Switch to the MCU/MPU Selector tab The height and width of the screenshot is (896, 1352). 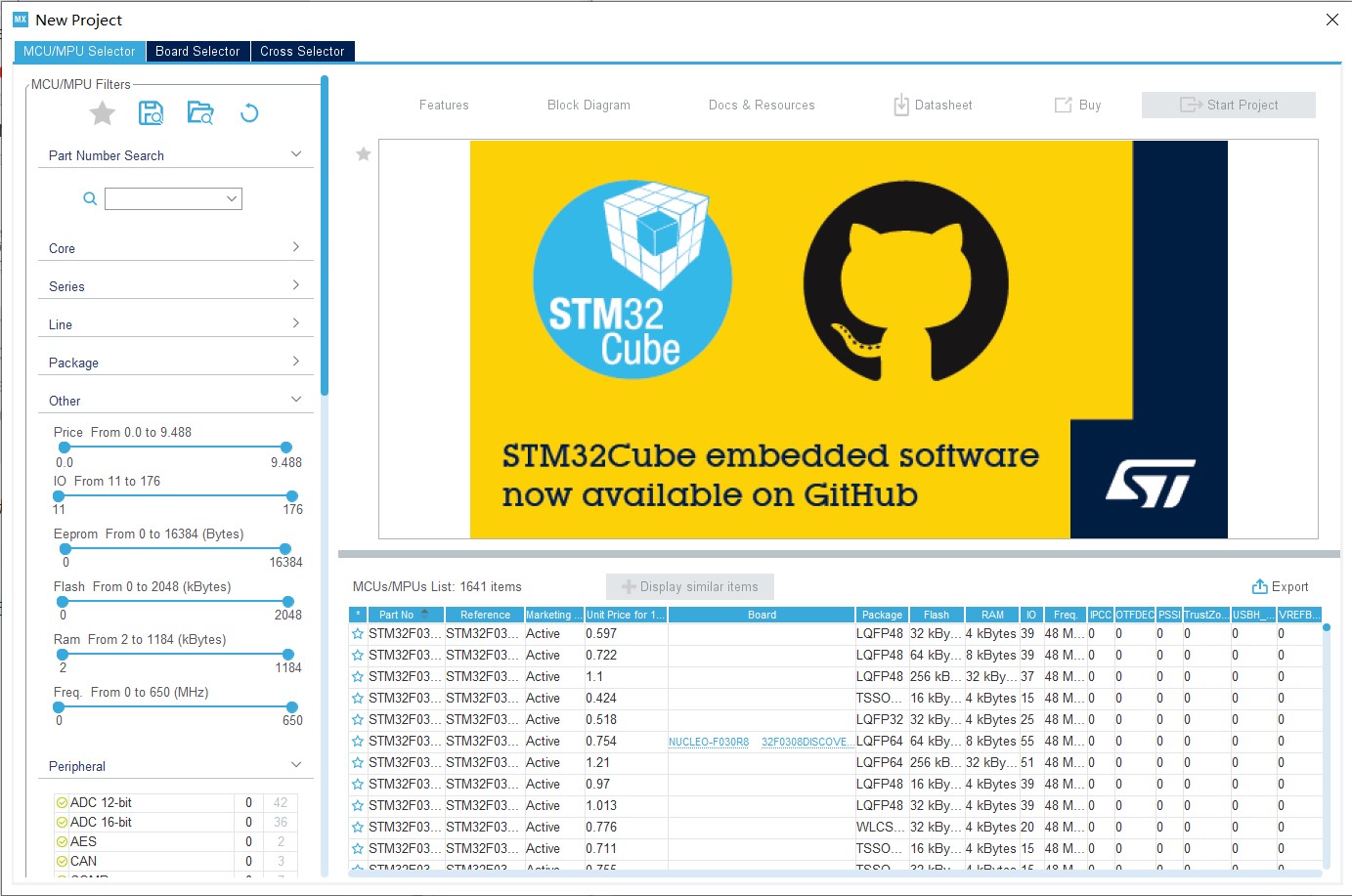click(79, 51)
